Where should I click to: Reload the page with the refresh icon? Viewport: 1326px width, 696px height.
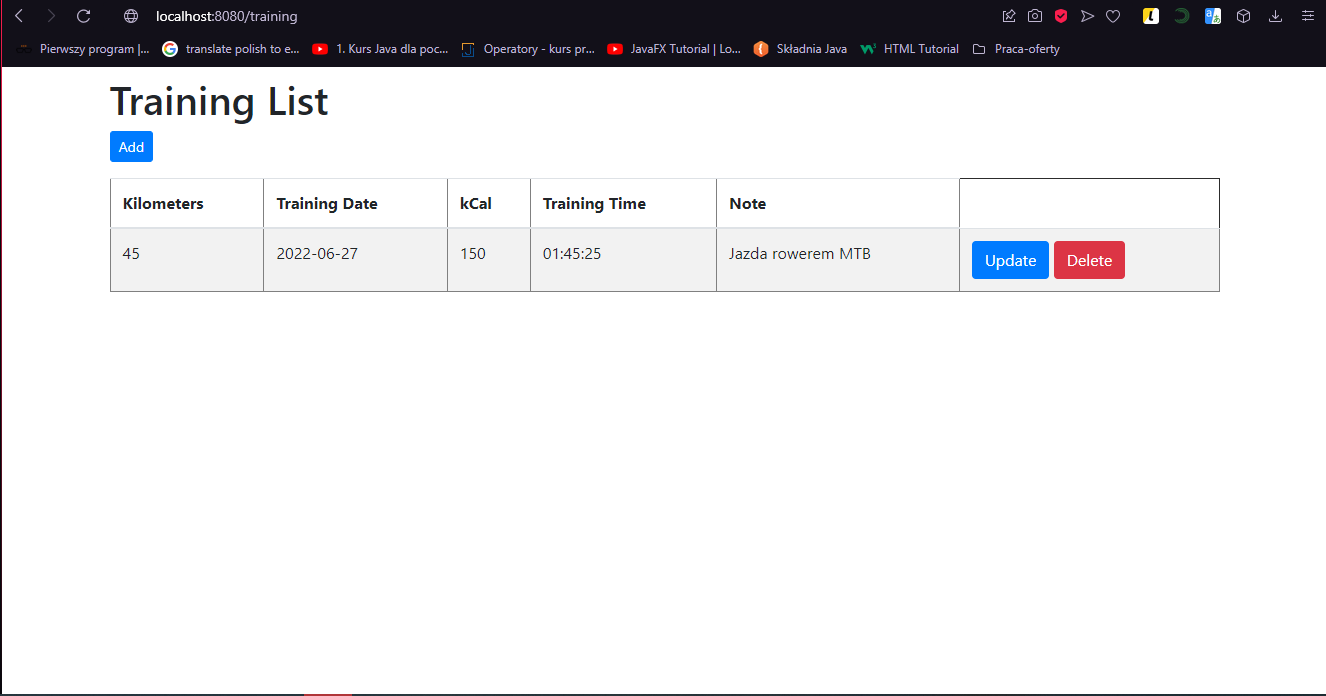coord(84,16)
